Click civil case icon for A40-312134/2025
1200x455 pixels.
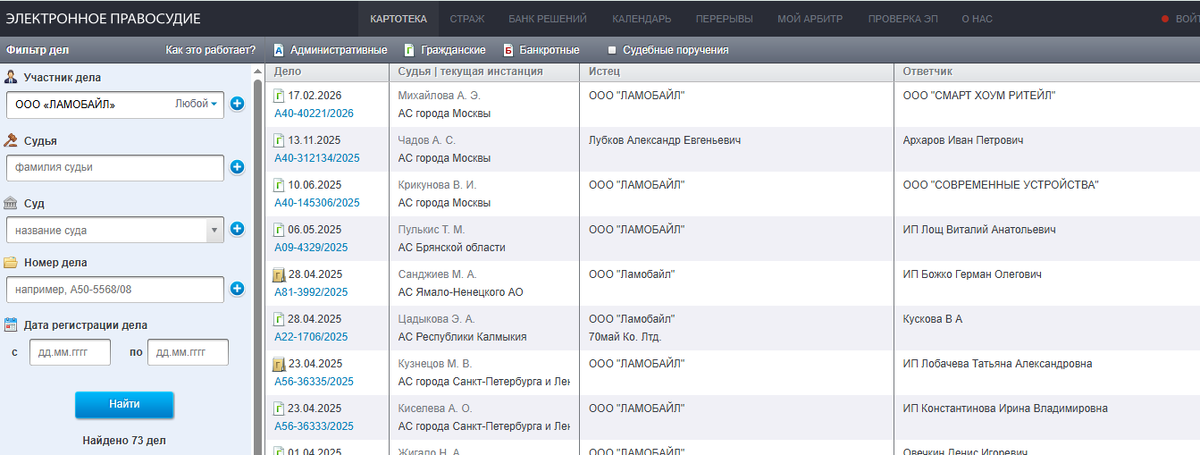click(279, 140)
